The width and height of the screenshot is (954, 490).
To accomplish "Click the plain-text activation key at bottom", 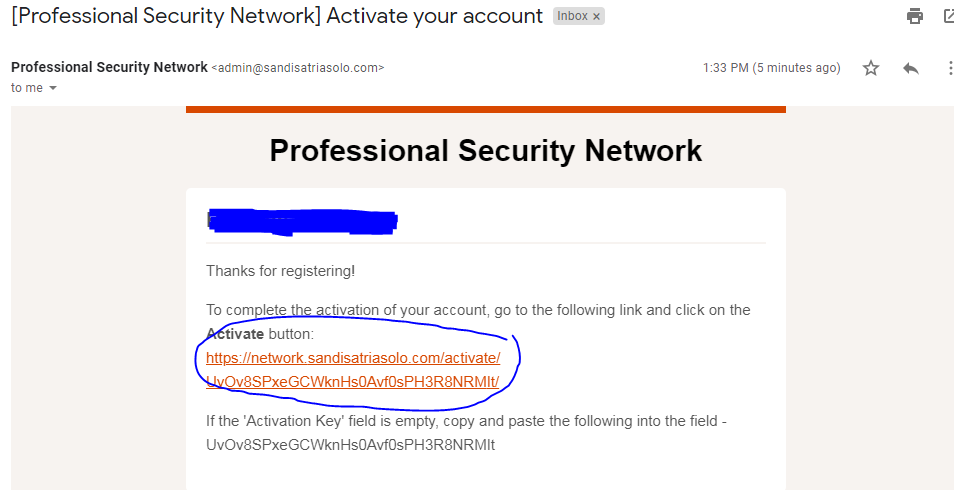I will pyautogui.click(x=350, y=444).
